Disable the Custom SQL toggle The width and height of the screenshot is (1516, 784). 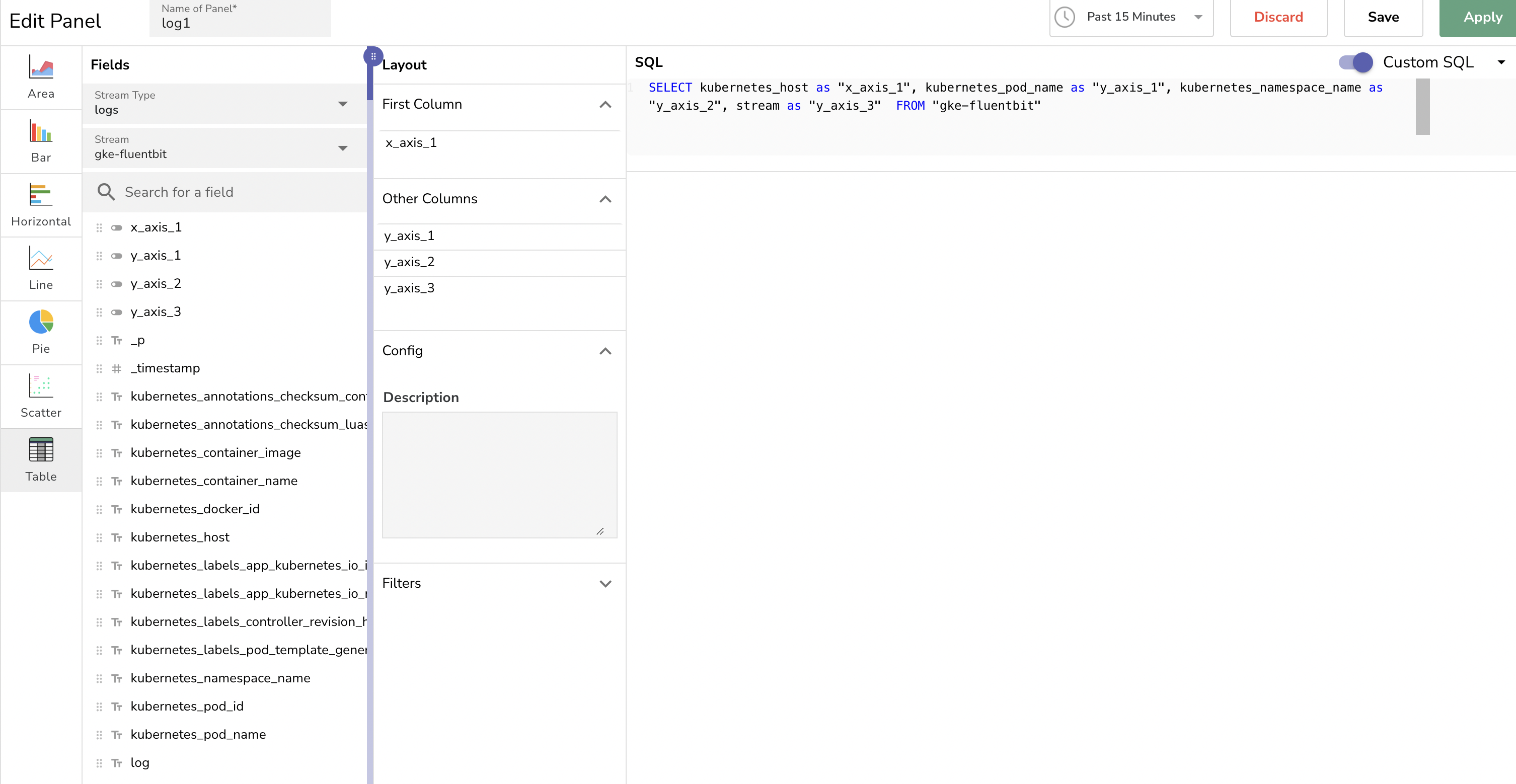[1355, 62]
